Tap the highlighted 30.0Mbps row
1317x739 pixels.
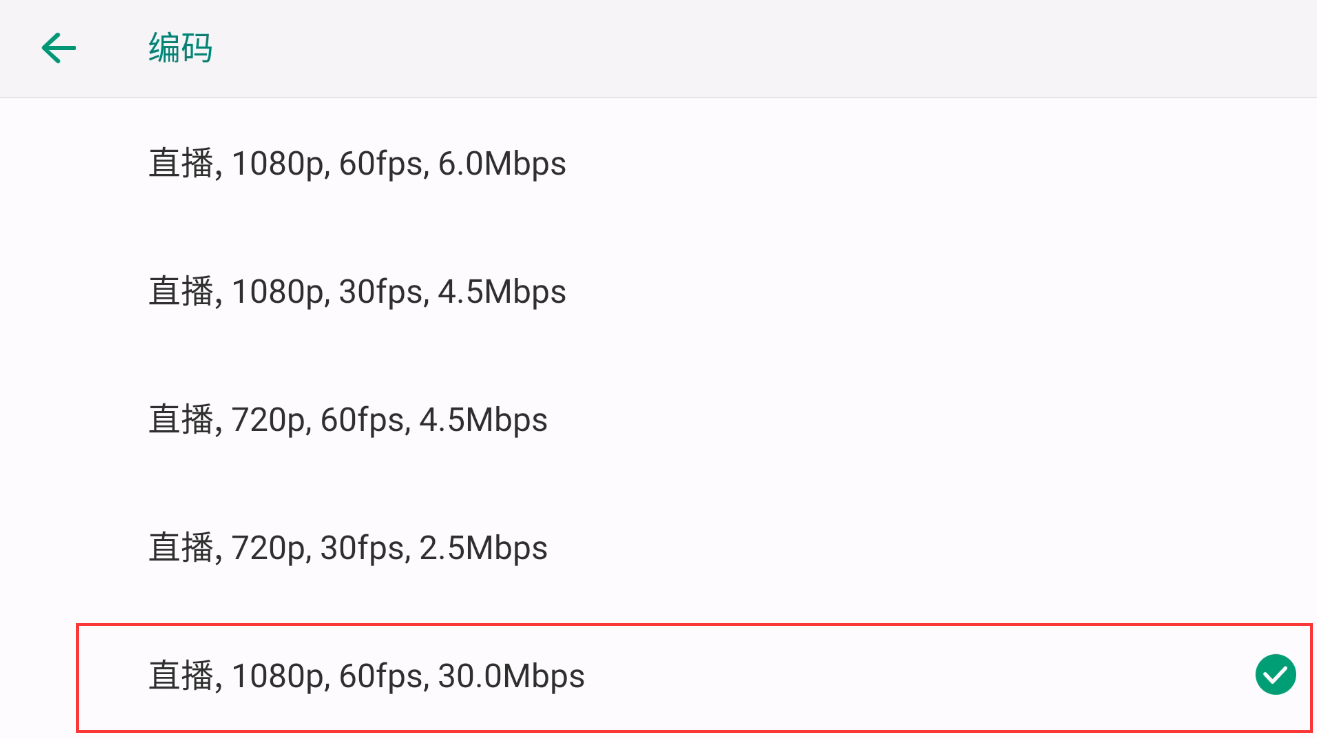694,677
